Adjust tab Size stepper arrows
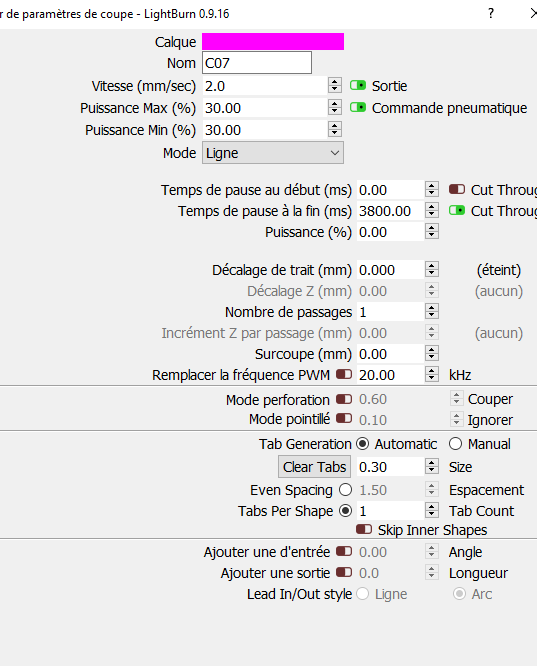537x666 pixels. coord(432,467)
